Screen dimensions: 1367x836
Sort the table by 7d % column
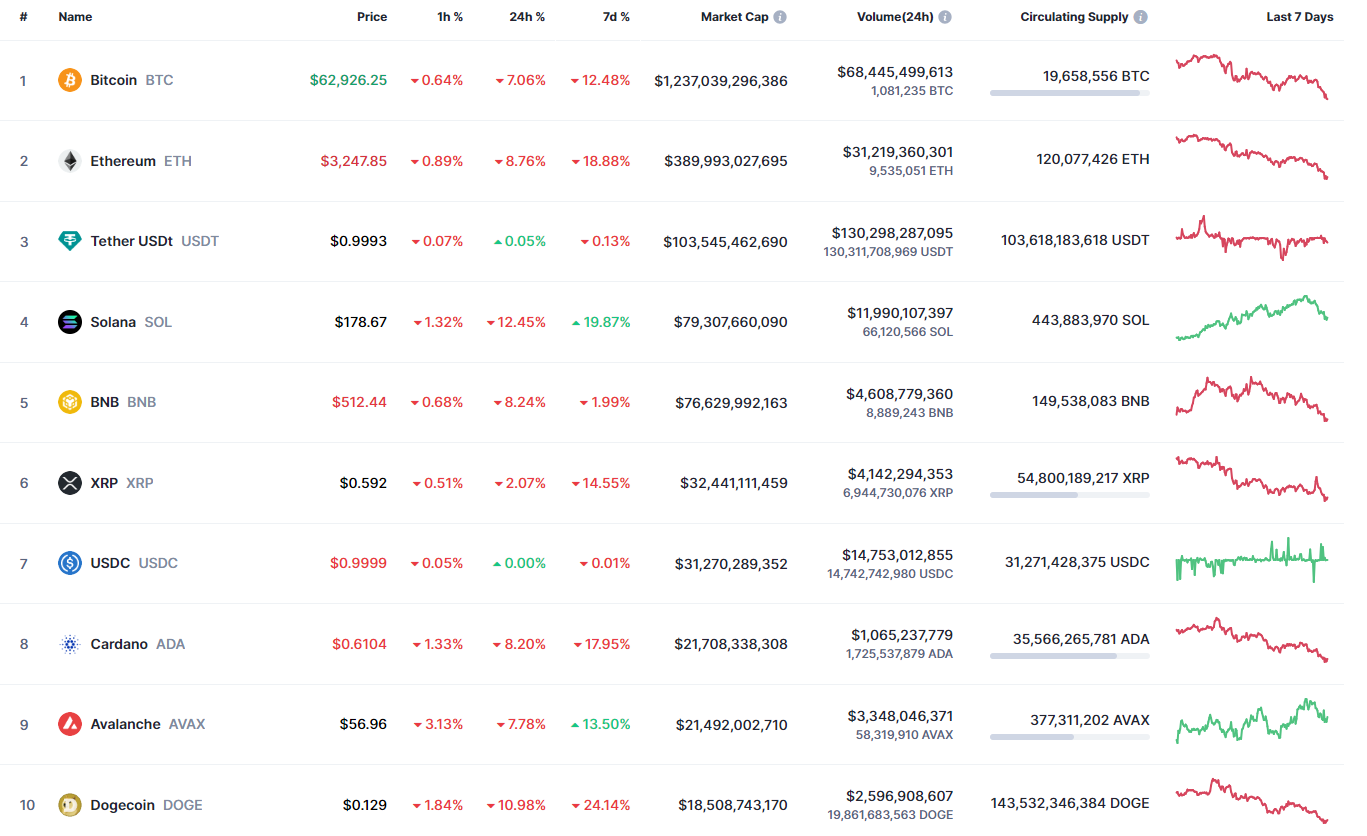coord(614,17)
